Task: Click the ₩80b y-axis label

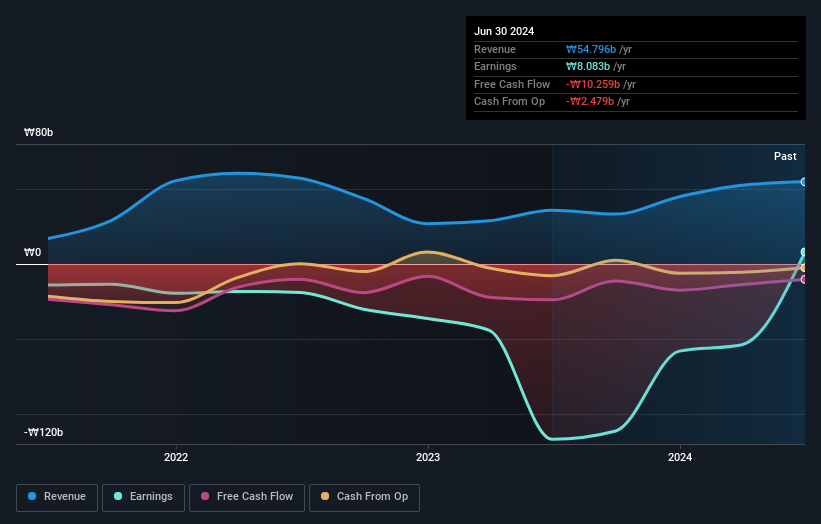Action: (x=38, y=132)
